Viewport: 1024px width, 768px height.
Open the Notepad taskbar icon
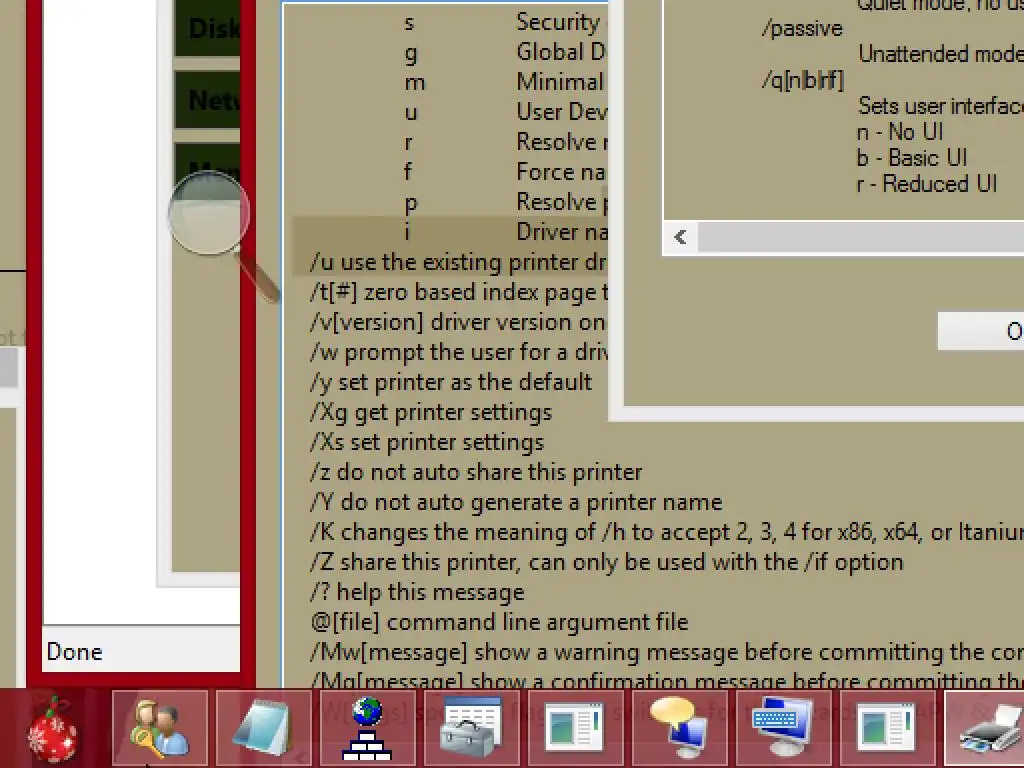coord(263,729)
